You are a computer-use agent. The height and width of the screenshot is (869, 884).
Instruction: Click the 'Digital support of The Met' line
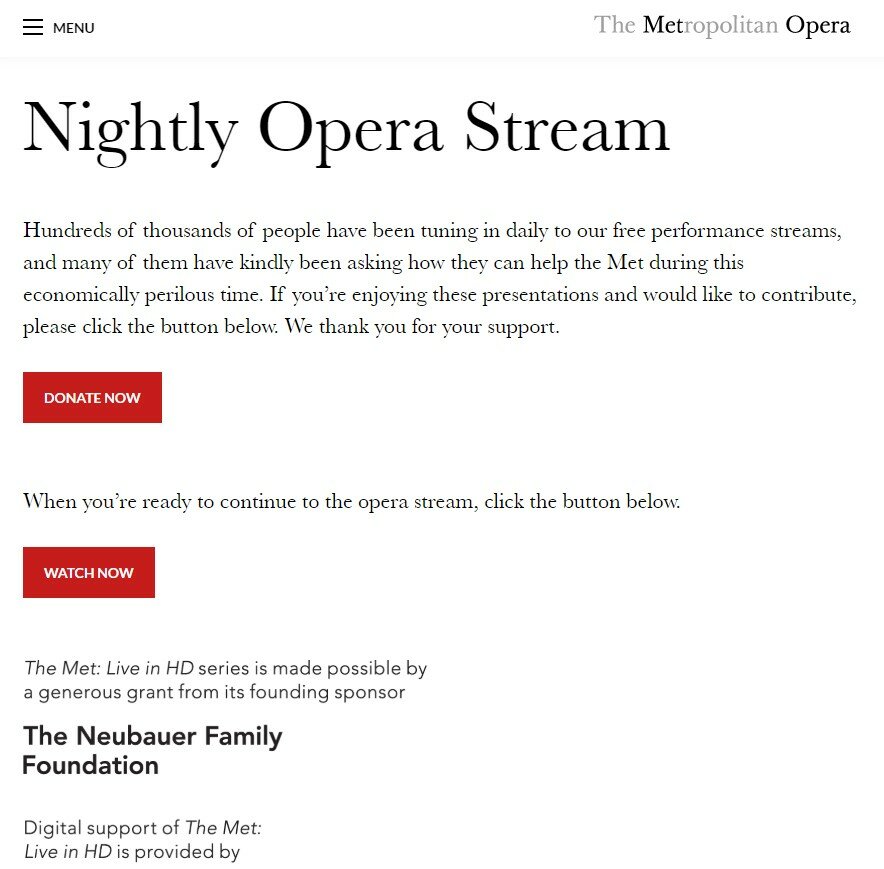pos(142,828)
